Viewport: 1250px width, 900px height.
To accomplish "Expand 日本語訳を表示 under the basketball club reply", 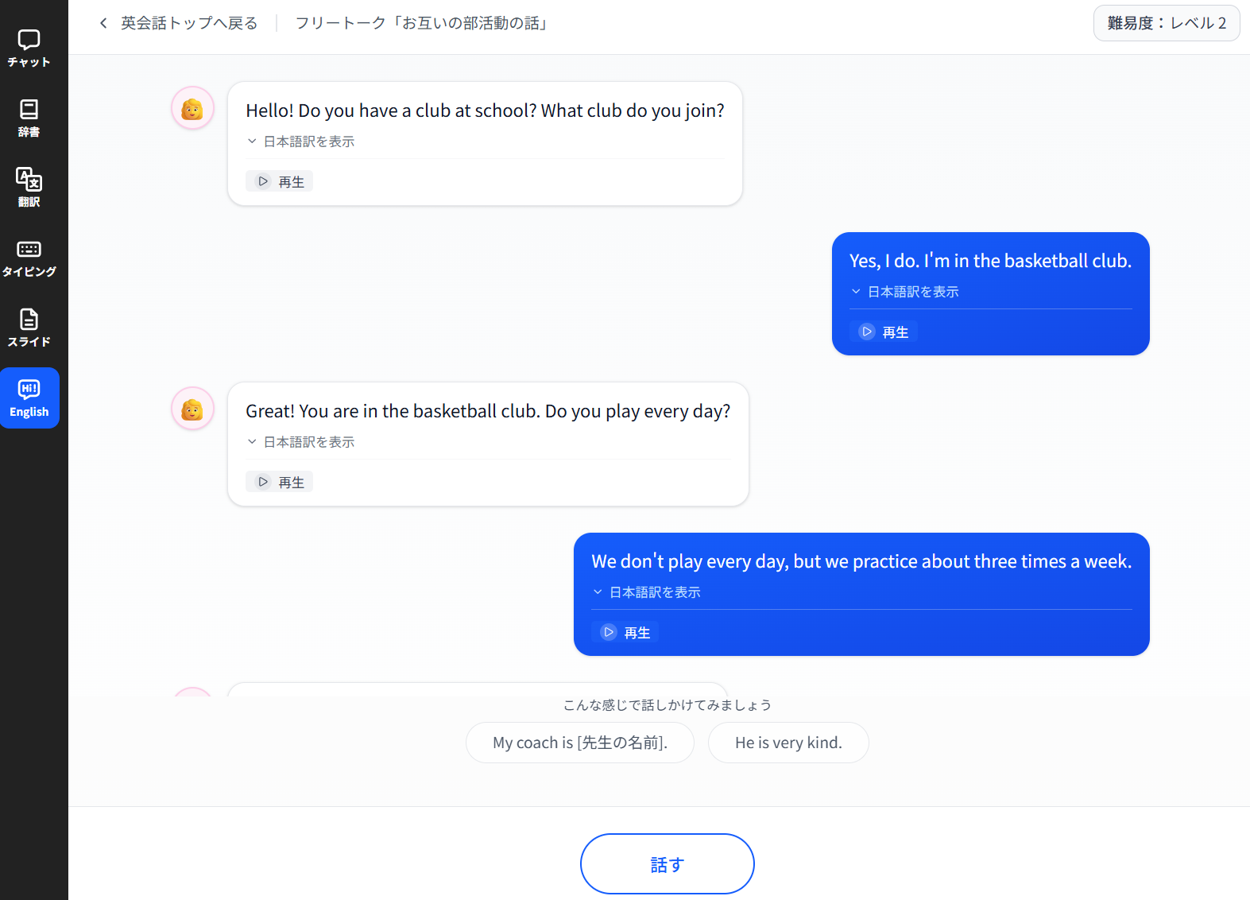I will pos(905,291).
